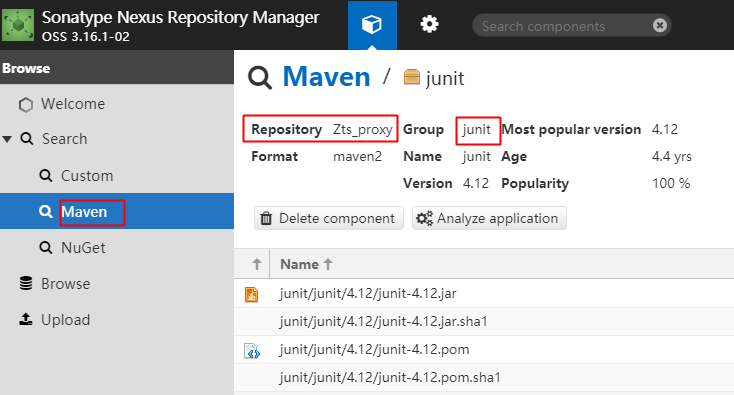Open the Upload page
This screenshot has height=395, width=734.
pos(65,320)
